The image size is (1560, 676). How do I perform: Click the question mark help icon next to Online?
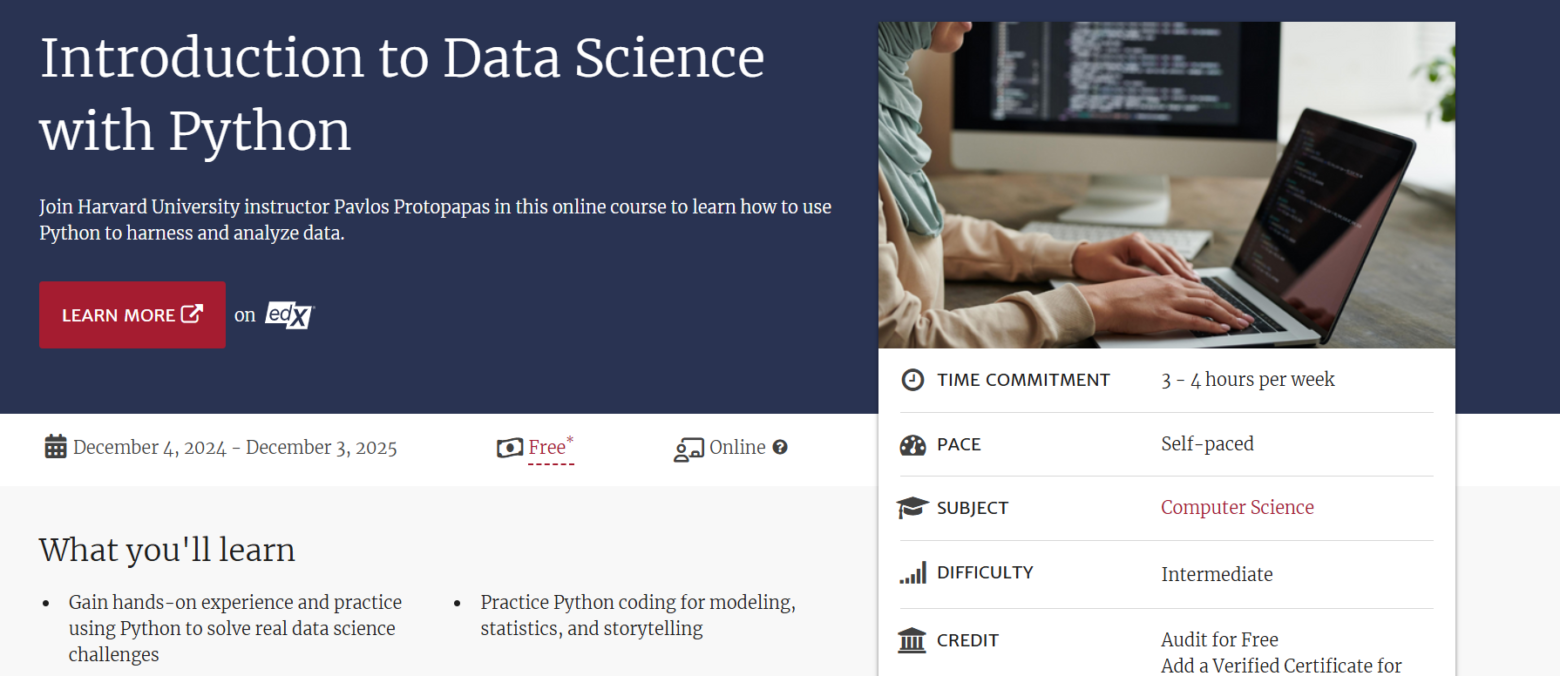(x=780, y=448)
